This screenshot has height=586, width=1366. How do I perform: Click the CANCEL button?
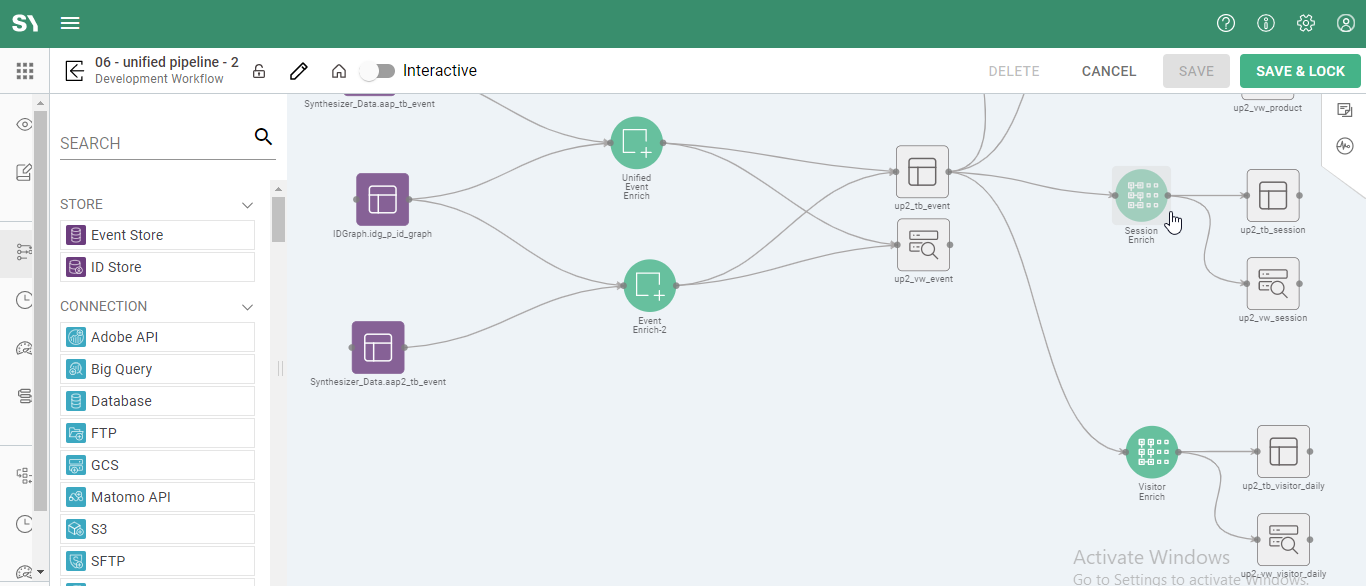pos(1108,71)
